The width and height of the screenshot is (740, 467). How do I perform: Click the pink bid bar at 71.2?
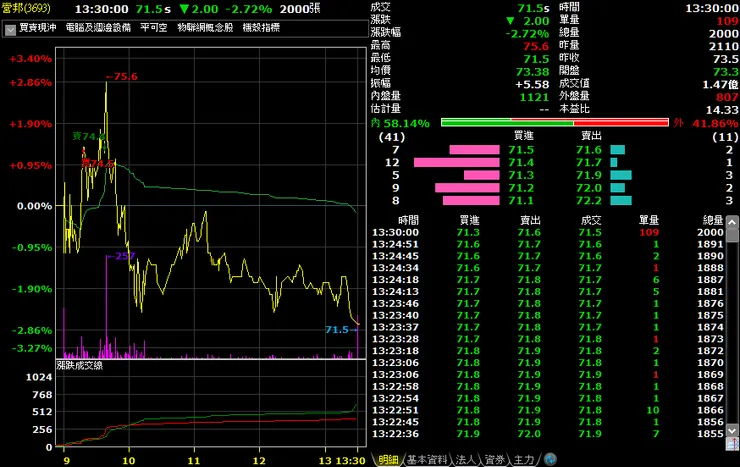point(467,188)
